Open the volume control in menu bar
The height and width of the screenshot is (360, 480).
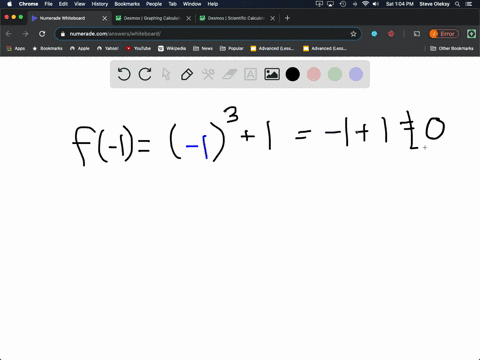tap(376, 4)
